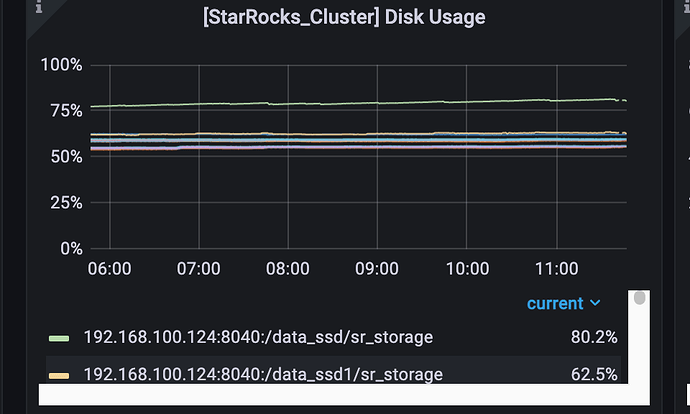Click the chevron next to current
The width and height of the screenshot is (690, 414).
click(x=595, y=303)
